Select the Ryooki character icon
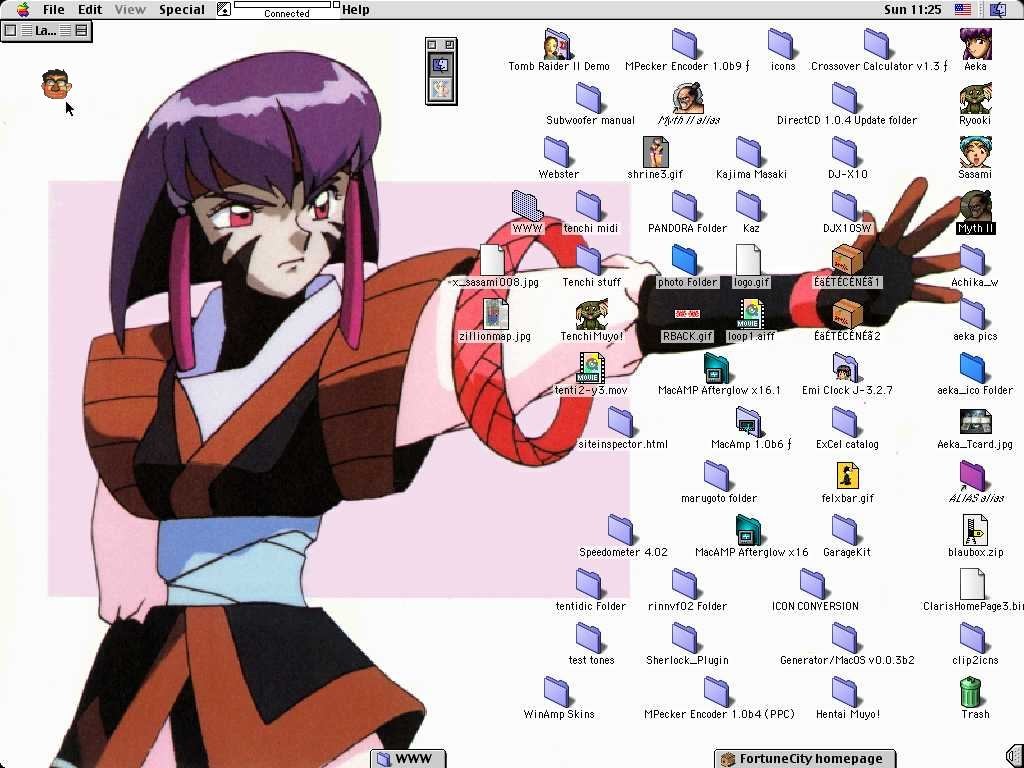 [975, 98]
